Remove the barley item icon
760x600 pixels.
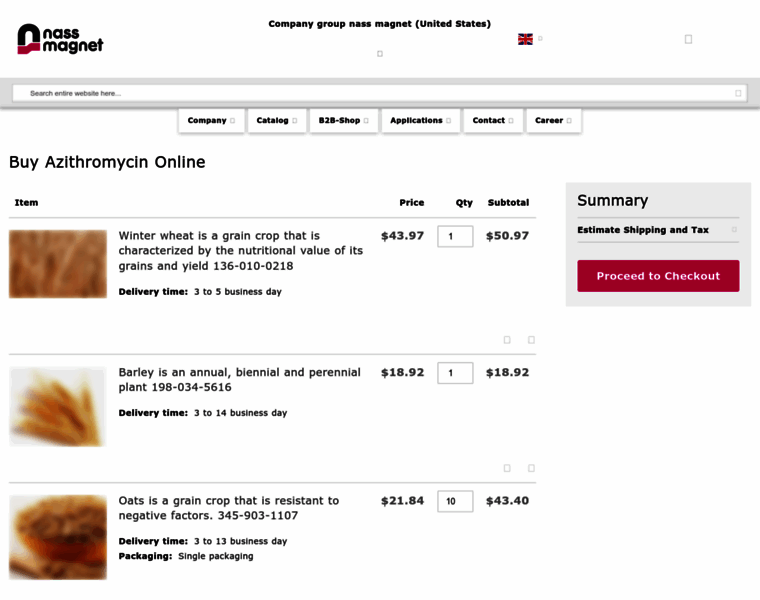[x=531, y=468]
